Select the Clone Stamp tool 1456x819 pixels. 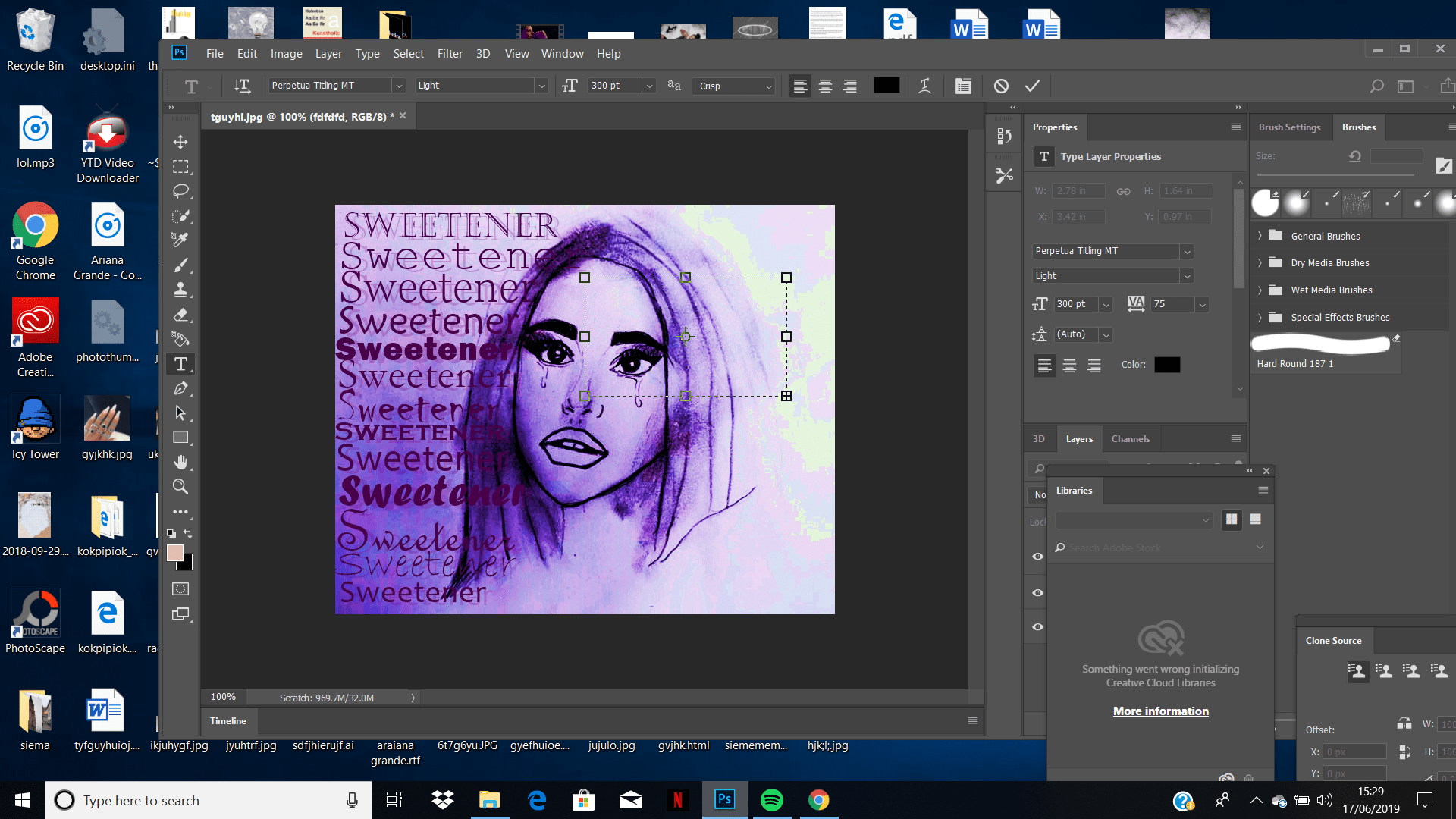(180, 290)
